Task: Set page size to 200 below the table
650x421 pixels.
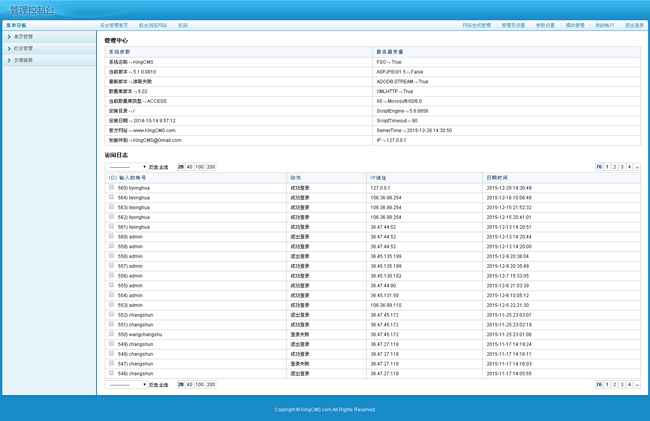Action: pos(211,385)
